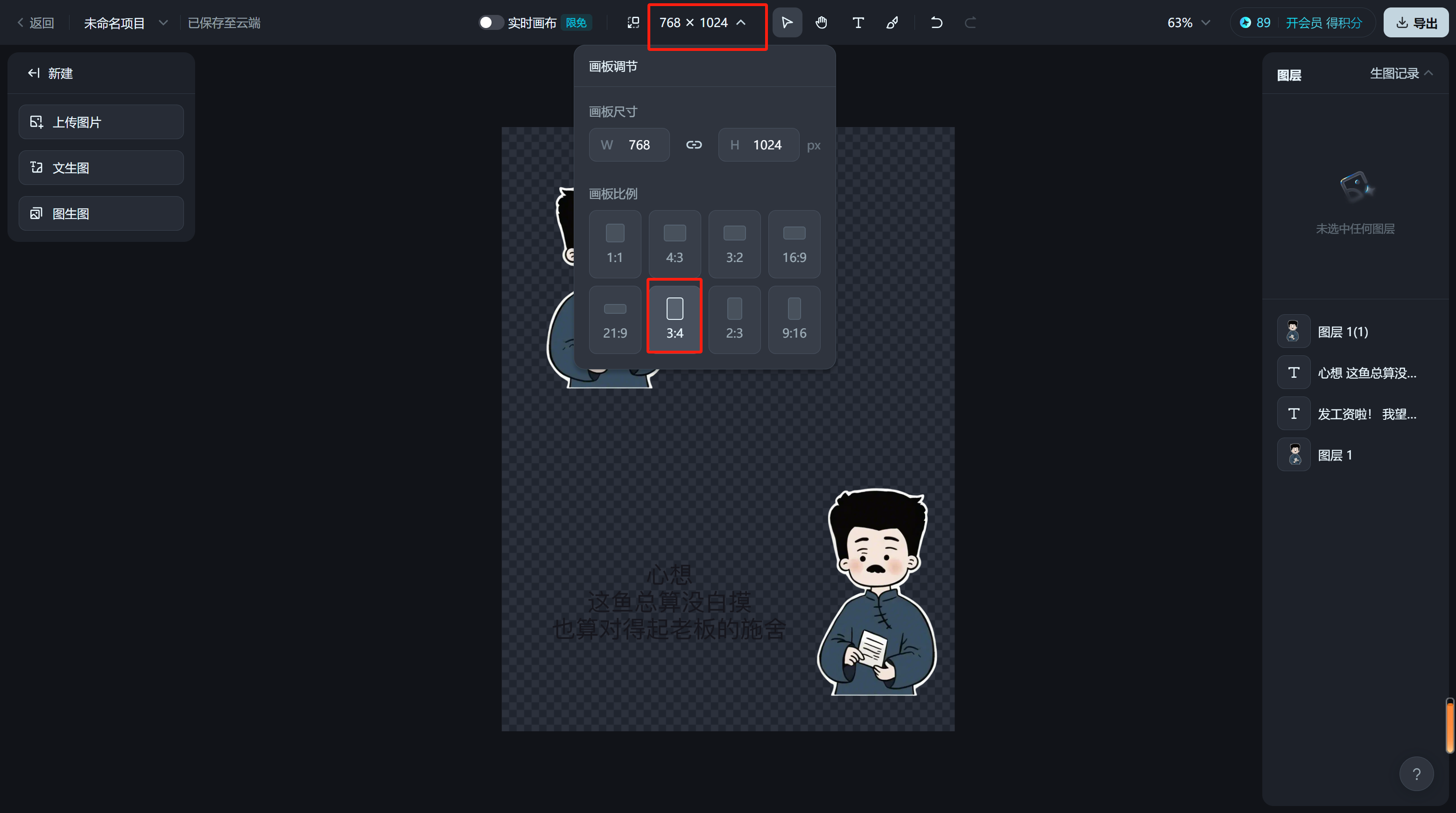This screenshot has height=813, width=1456.
Task: Select the hand pan tool
Action: click(x=821, y=22)
